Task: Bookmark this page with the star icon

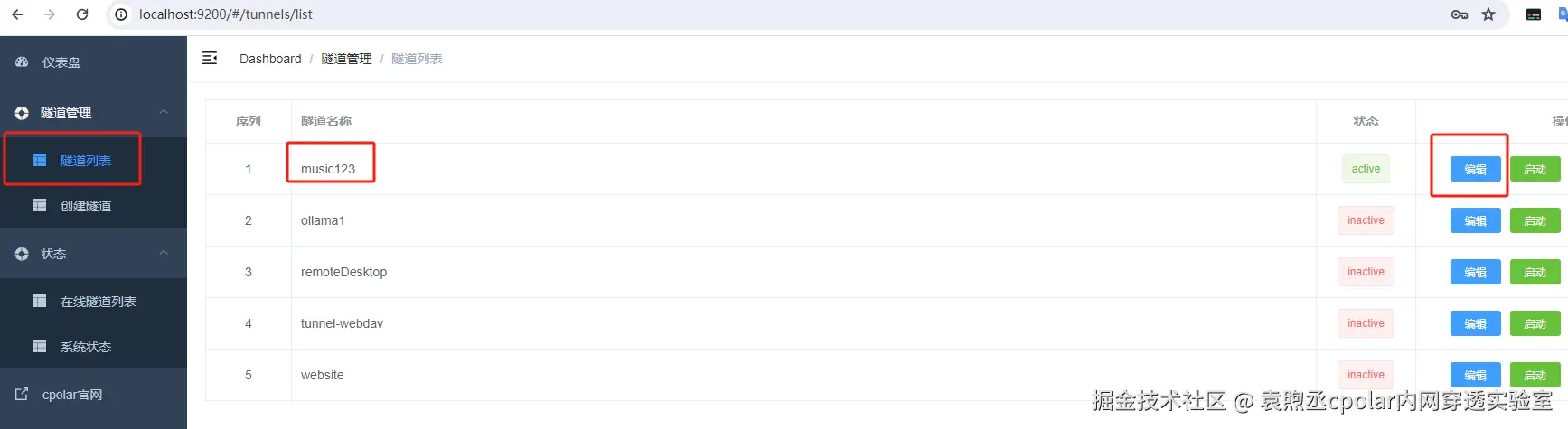Action: coord(1488,14)
